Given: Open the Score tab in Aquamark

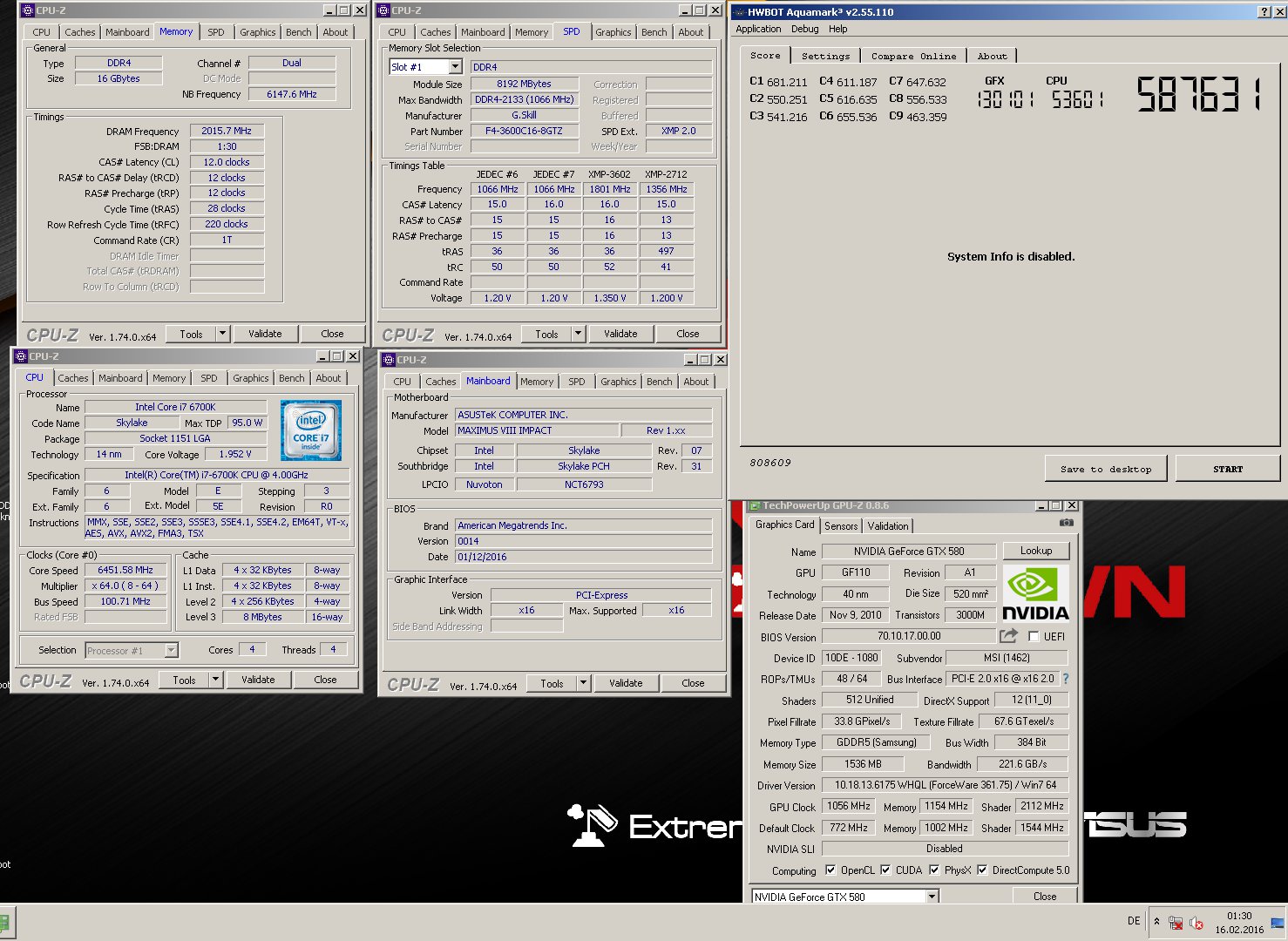Looking at the screenshot, I should pyautogui.click(x=765, y=55).
